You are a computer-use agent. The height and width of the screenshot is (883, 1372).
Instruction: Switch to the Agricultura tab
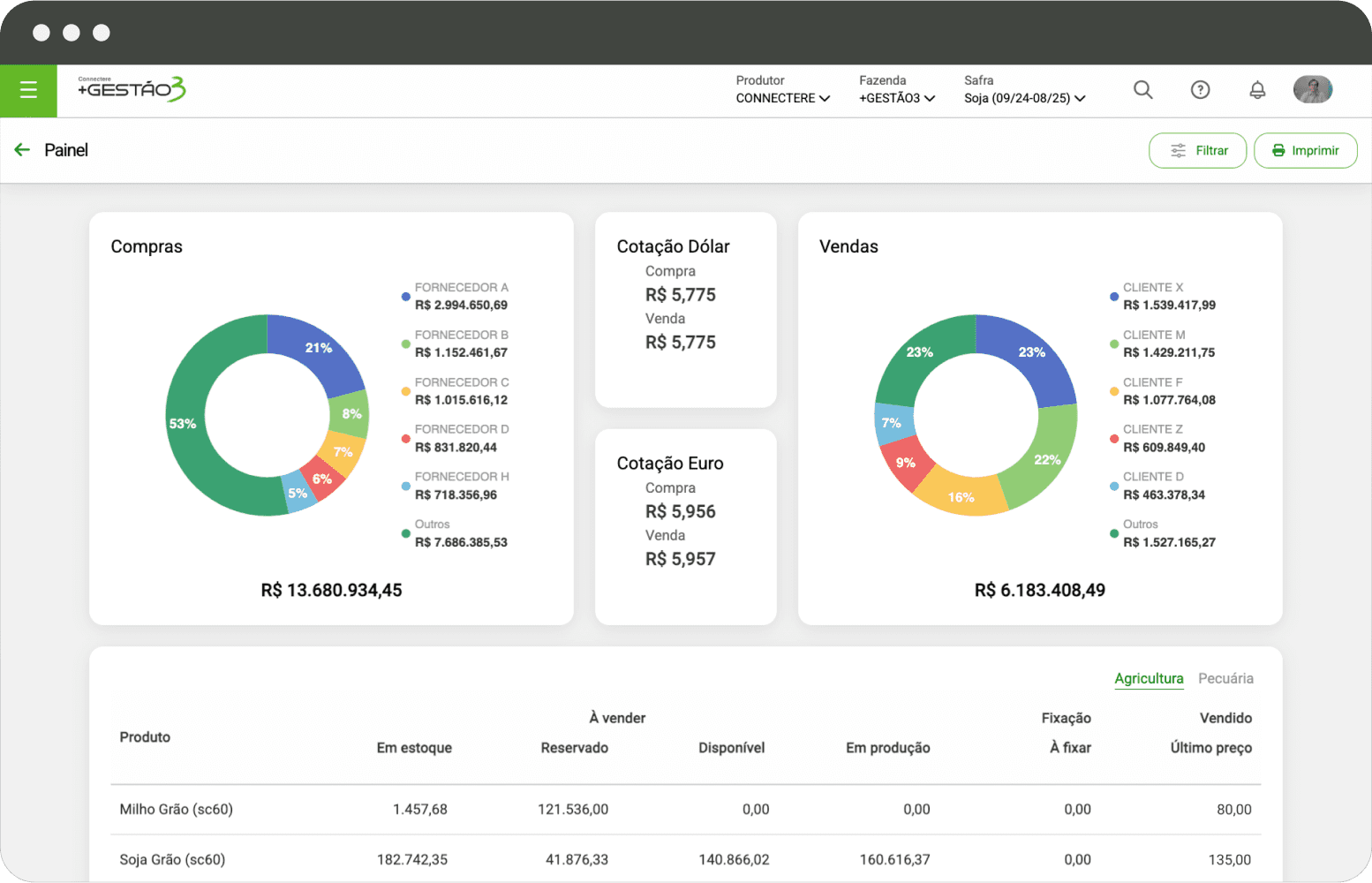(x=1149, y=678)
